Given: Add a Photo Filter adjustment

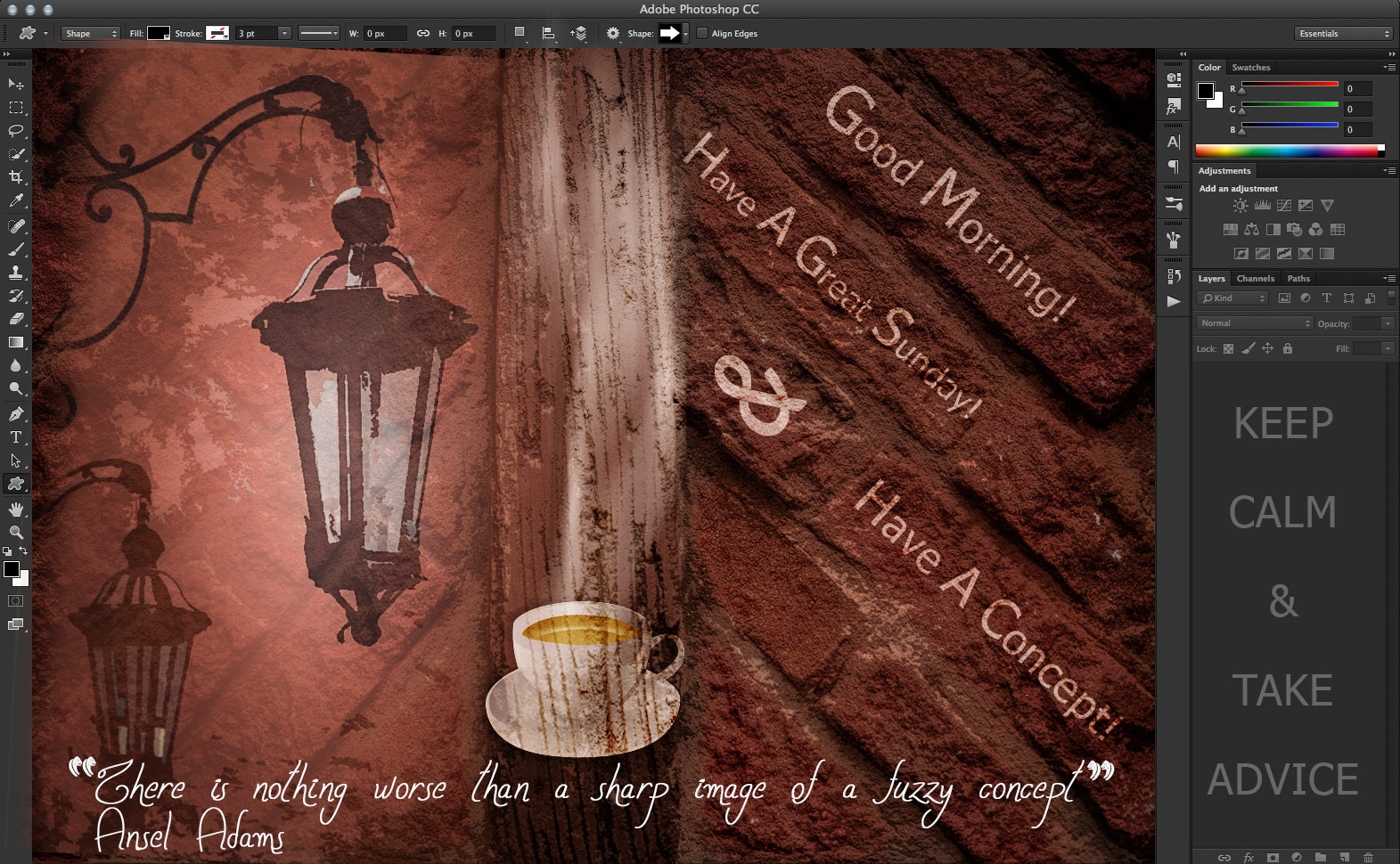Looking at the screenshot, I should coord(1295,230).
